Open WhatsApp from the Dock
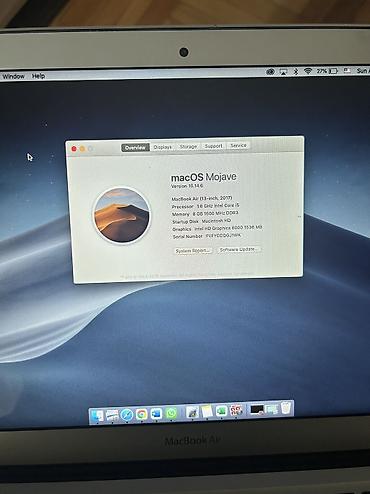Viewport: 370px width, 494px height. [171, 413]
